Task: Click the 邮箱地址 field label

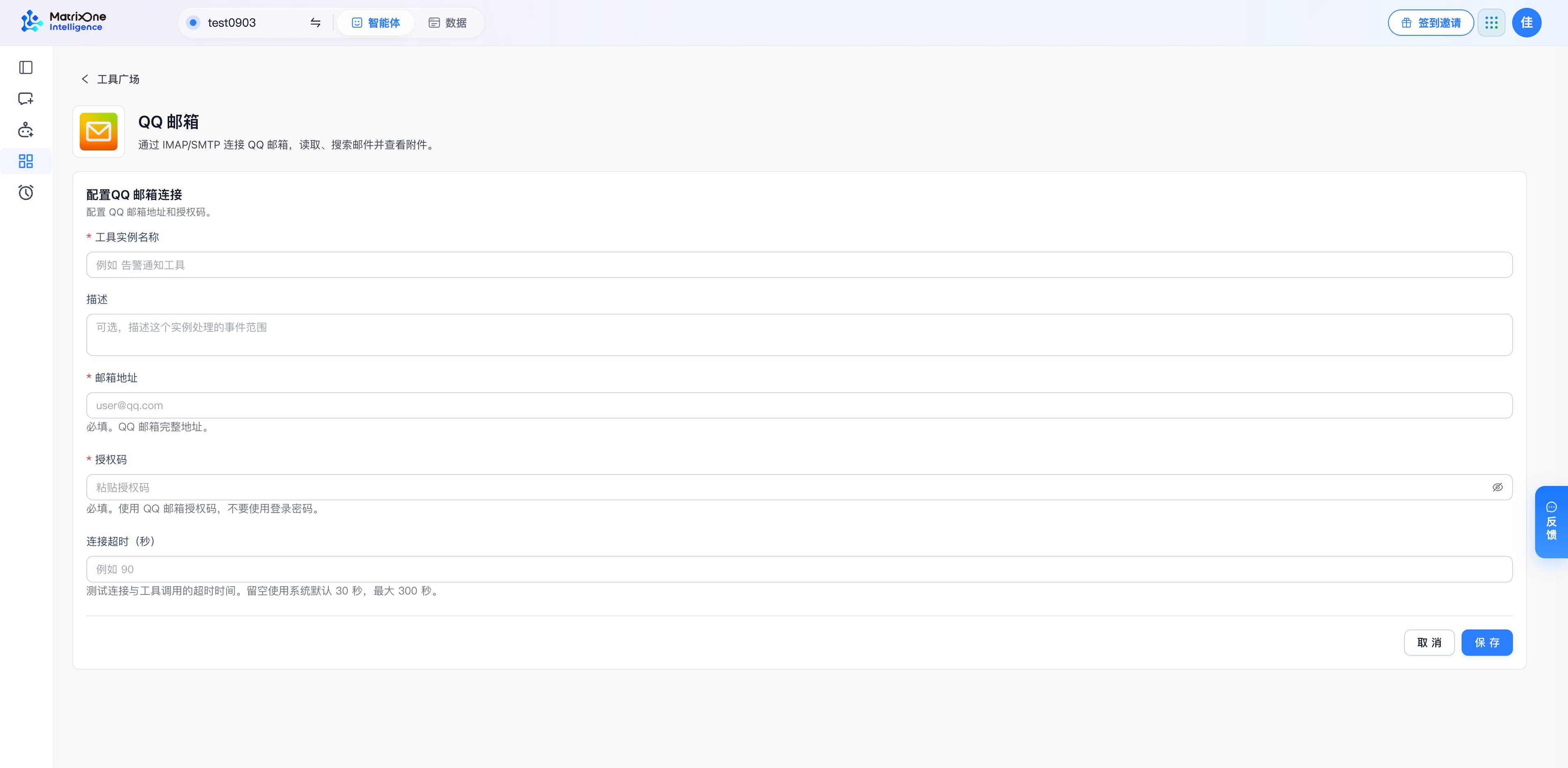Action: coord(116,378)
